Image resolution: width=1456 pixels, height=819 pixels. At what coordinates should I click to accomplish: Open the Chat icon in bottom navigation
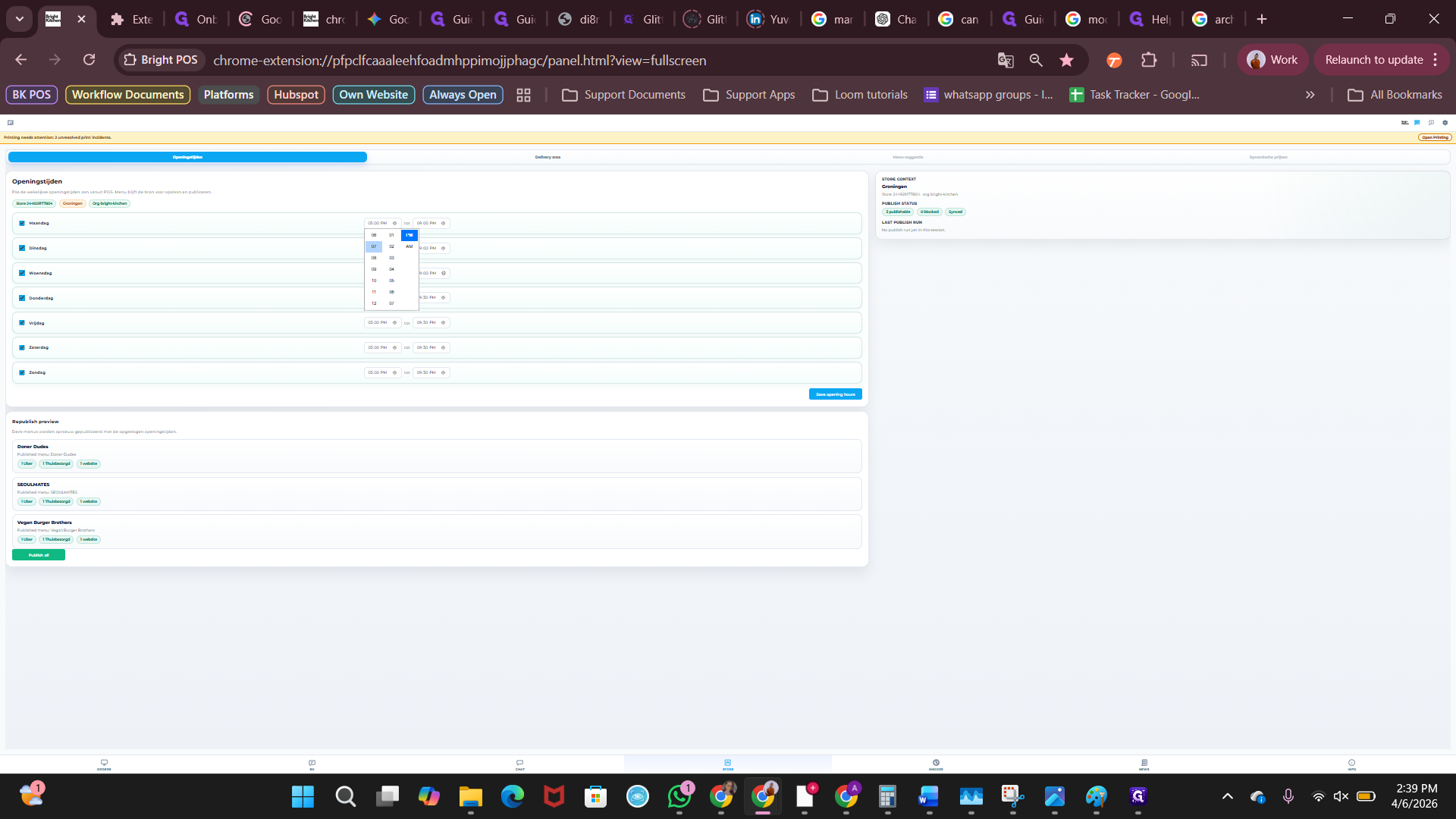(x=519, y=764)
